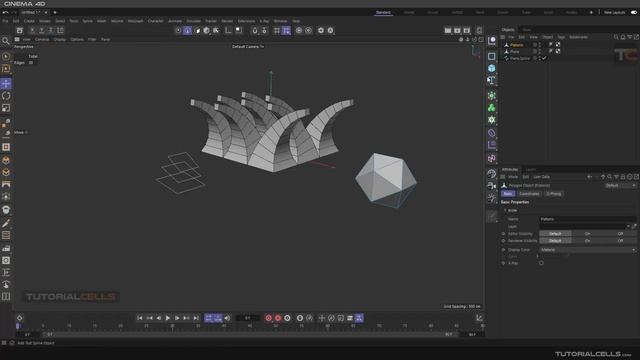
Task: Set Renderer Visibility to Off
Action: click(620, 241)
